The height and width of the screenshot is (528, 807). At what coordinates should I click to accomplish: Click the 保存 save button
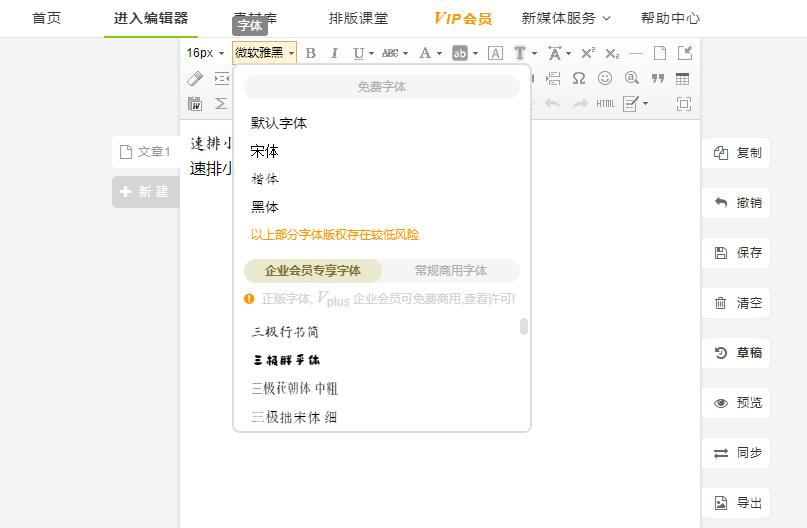pos(736,253)
